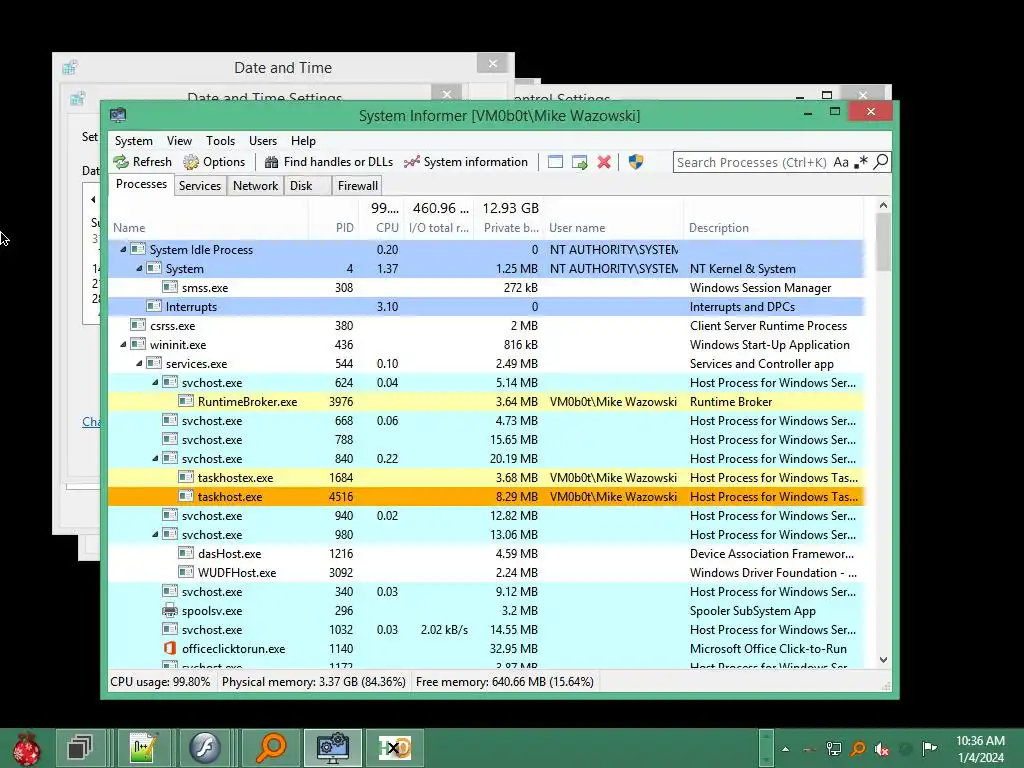The image size is (1024, 768).
Task: Sort by the Name column header
Action: 208,227
